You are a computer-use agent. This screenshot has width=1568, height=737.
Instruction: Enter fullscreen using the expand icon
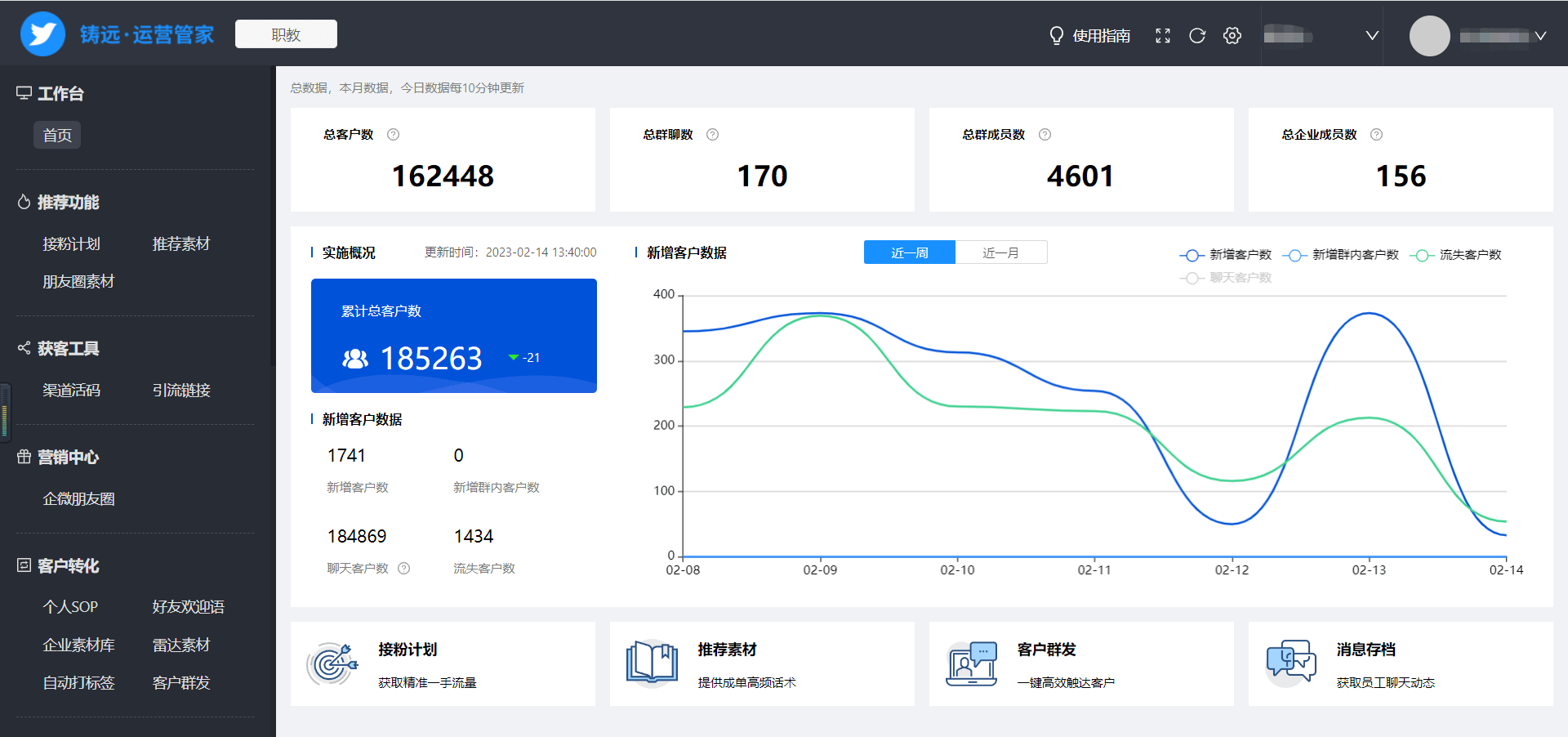(x=1162, y=35)
